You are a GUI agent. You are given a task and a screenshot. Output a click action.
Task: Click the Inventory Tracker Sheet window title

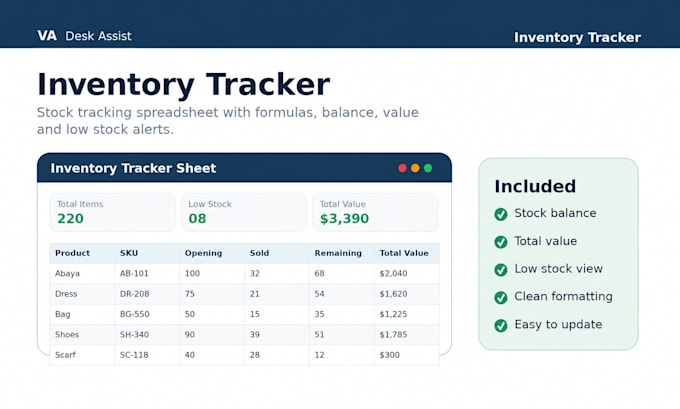(133, 168)
